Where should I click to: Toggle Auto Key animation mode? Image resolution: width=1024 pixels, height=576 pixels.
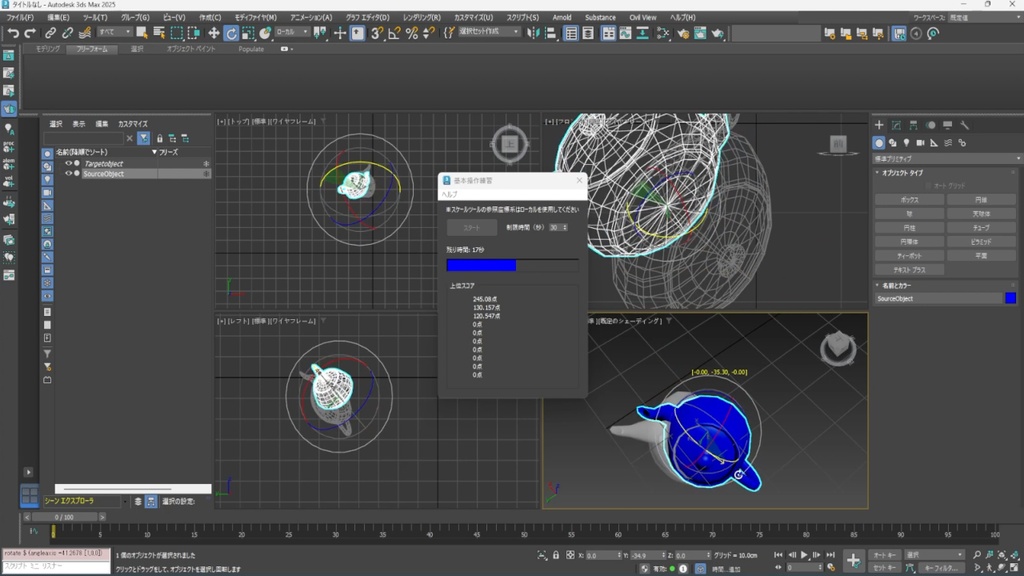tap(885, 554)
